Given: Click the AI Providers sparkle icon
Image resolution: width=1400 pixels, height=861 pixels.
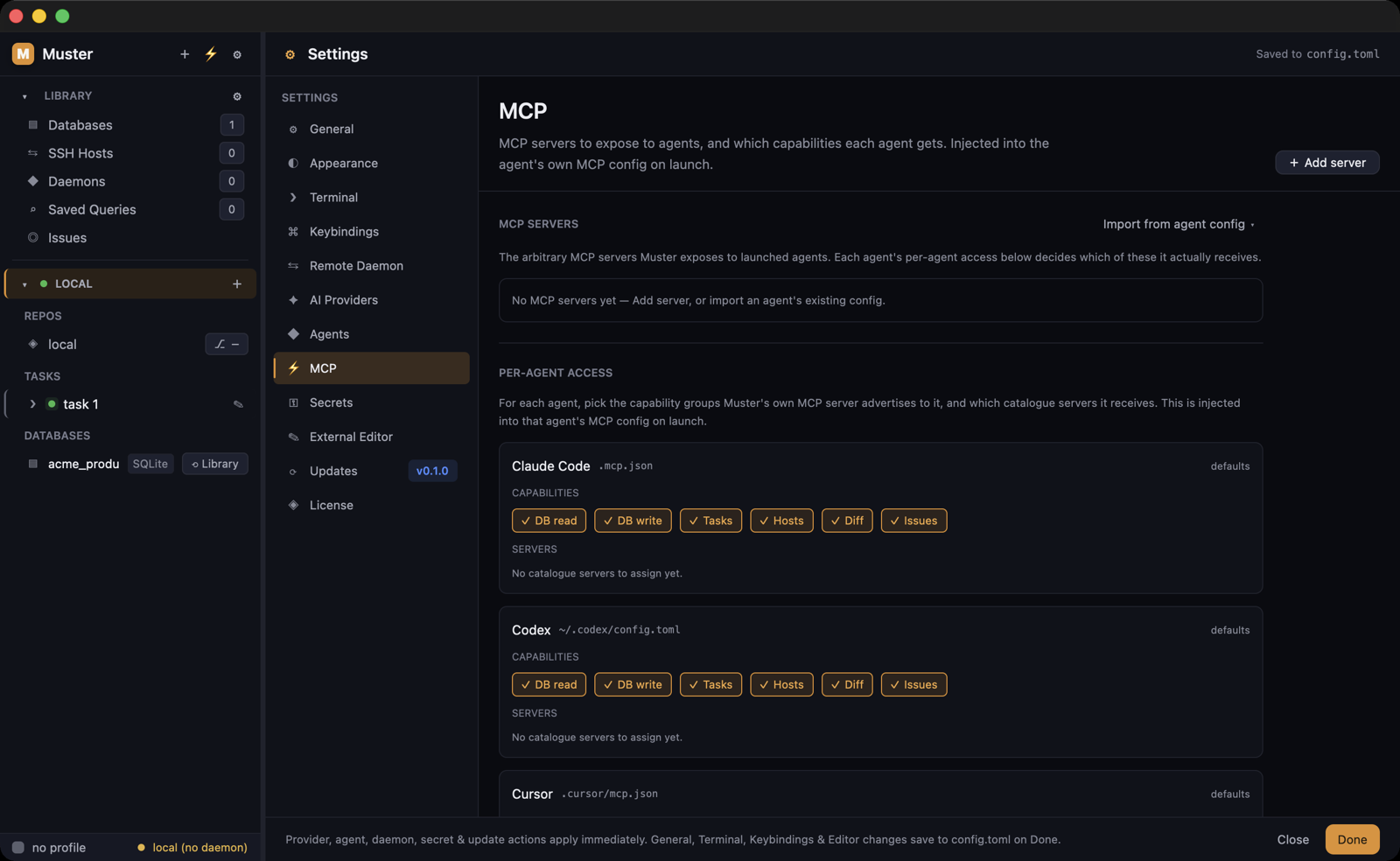Looking at the screenshot, I should tap(293, 300).
